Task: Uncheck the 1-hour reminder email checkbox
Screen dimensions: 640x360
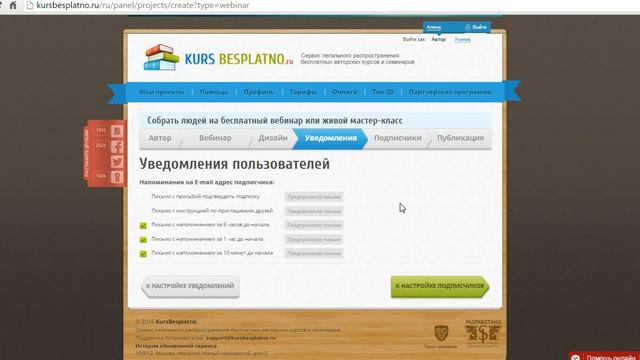Action: pyautogui.click(x=143, y=240)
